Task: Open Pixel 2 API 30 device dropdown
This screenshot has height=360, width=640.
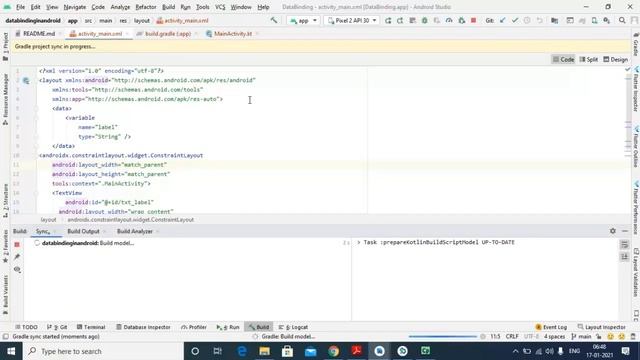Action: tap(352, 20)
